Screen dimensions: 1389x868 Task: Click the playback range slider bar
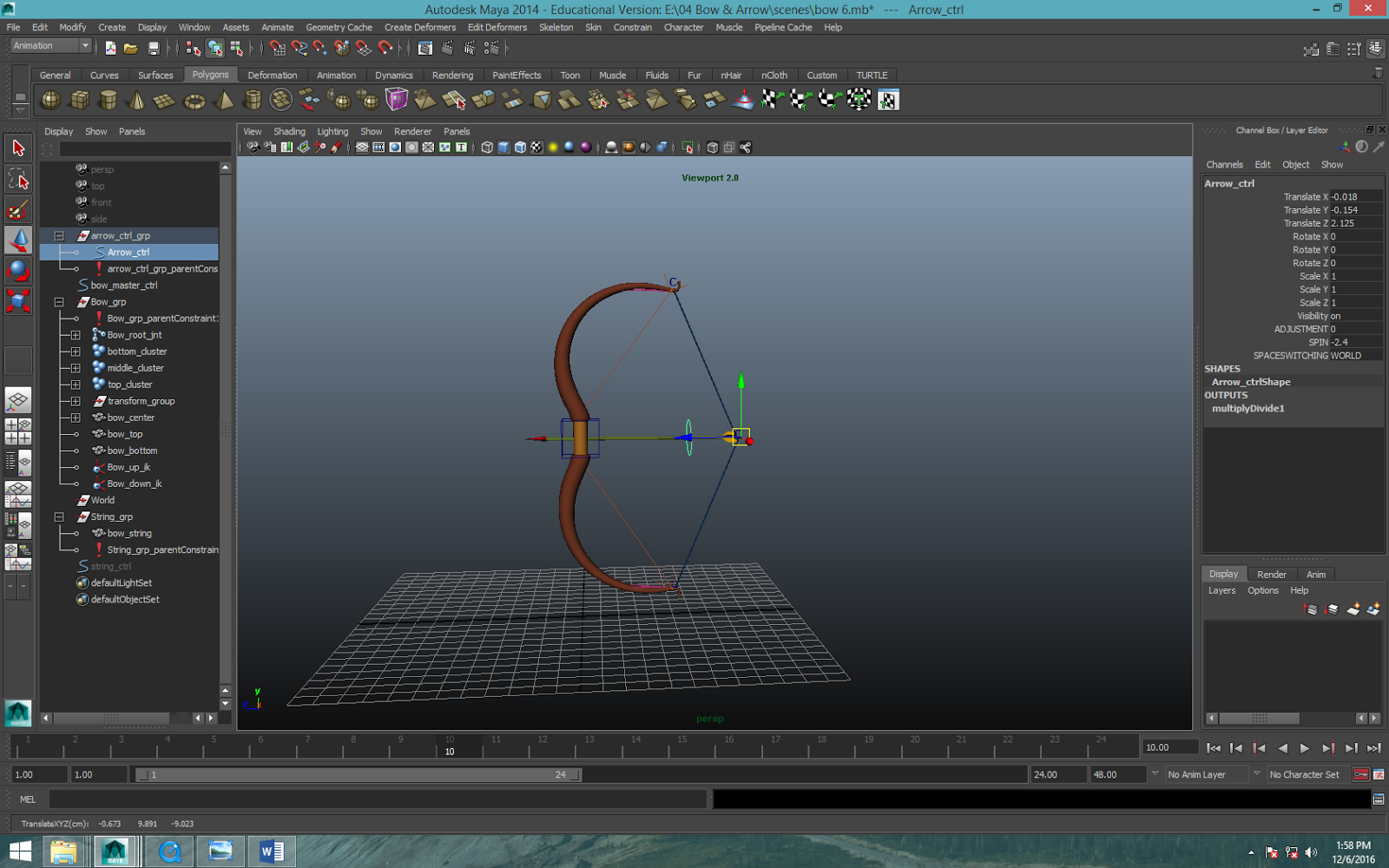coord(359,774)
